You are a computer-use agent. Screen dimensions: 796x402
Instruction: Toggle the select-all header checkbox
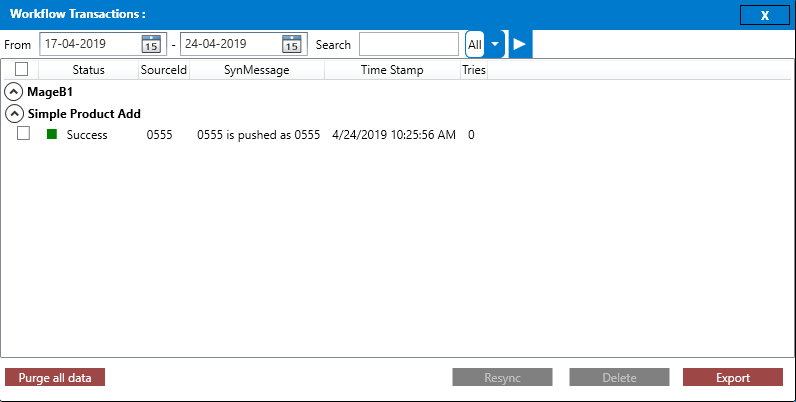(22, 70)
